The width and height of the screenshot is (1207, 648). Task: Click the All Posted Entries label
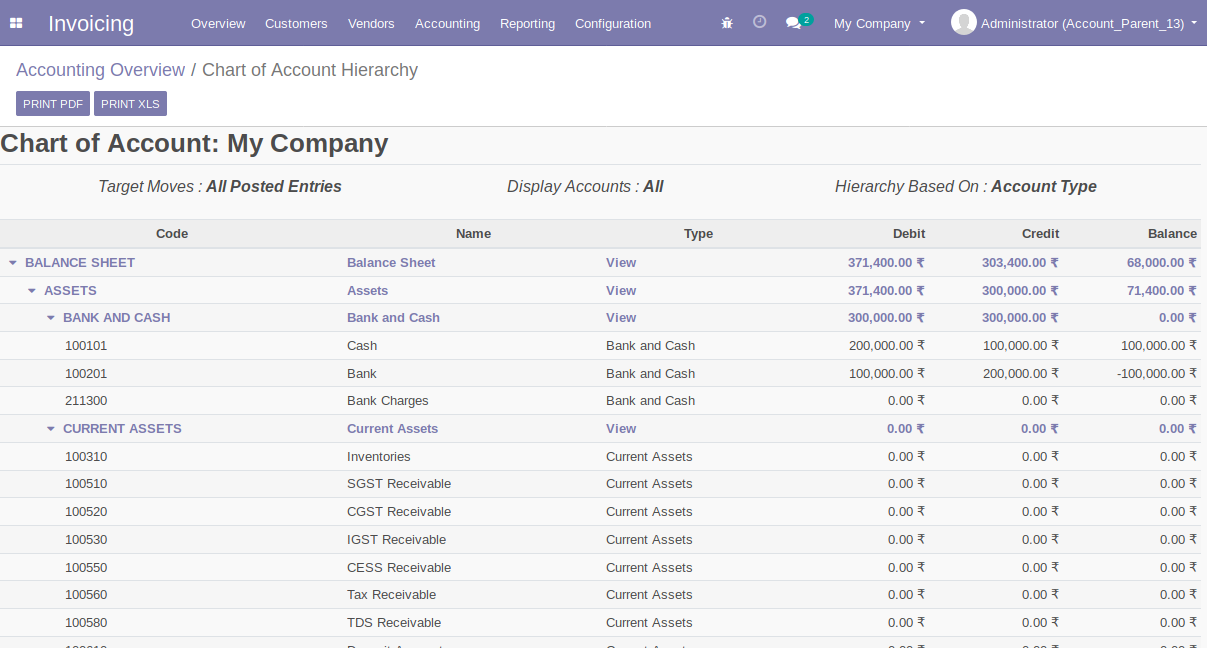click(x=274, y=187)
